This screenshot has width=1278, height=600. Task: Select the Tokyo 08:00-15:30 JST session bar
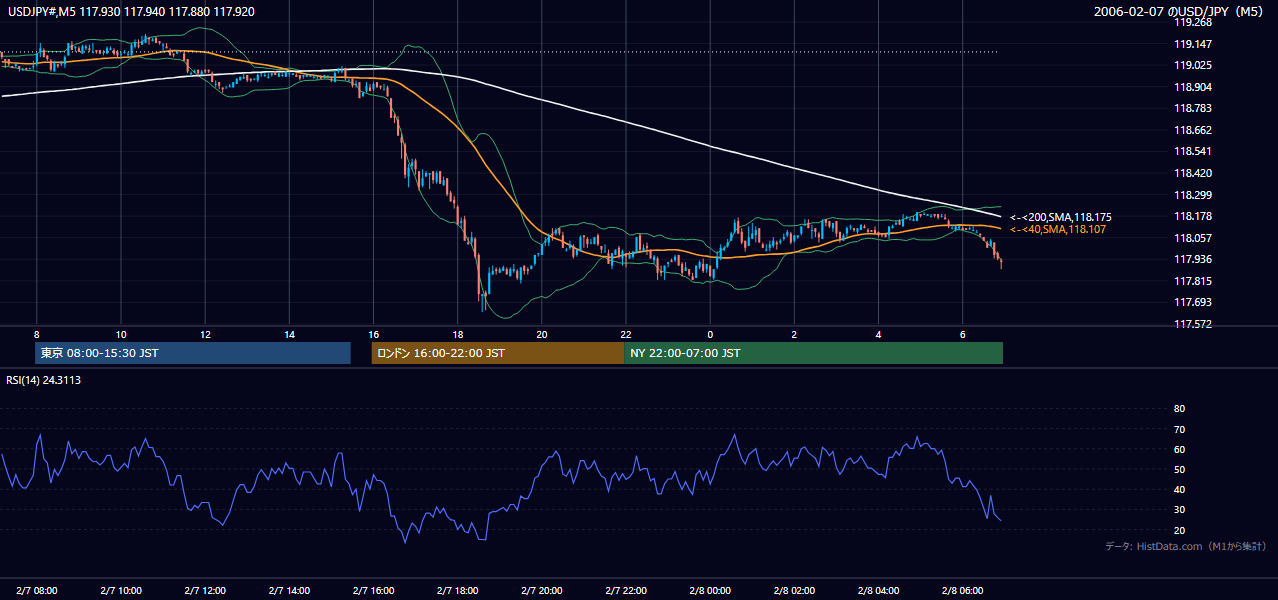point(192,353)
